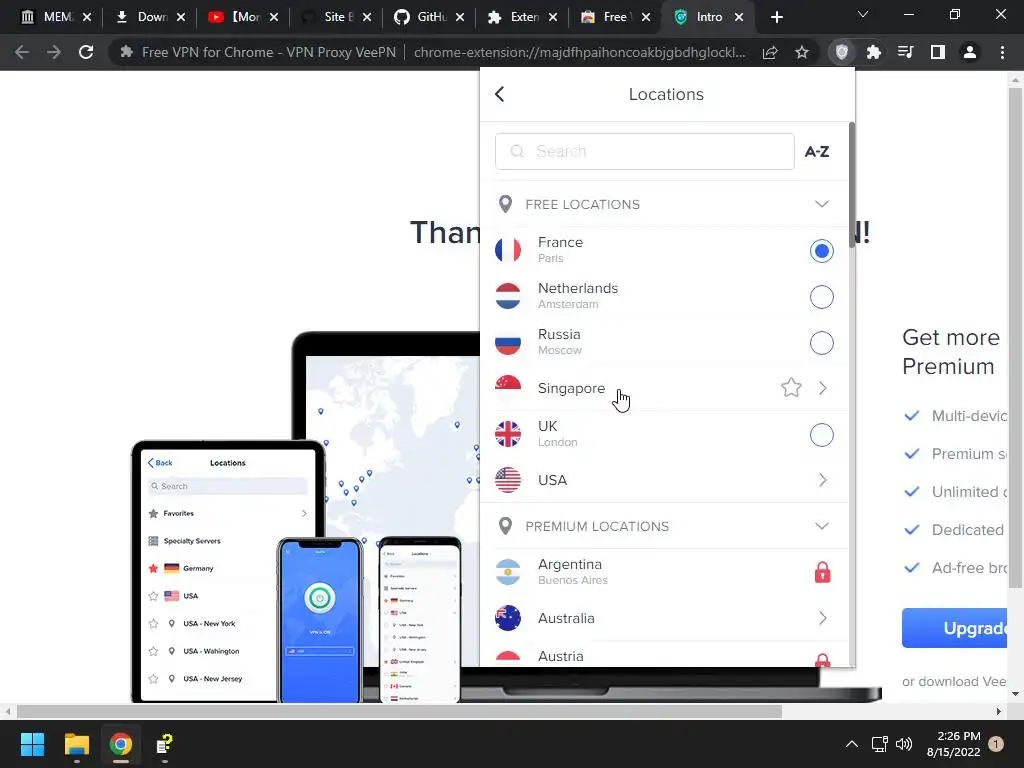The width and height of the screenshot is (1024, 768).
Task: Open the tab search dropdown arrow
Action: (x=863, y=14)
